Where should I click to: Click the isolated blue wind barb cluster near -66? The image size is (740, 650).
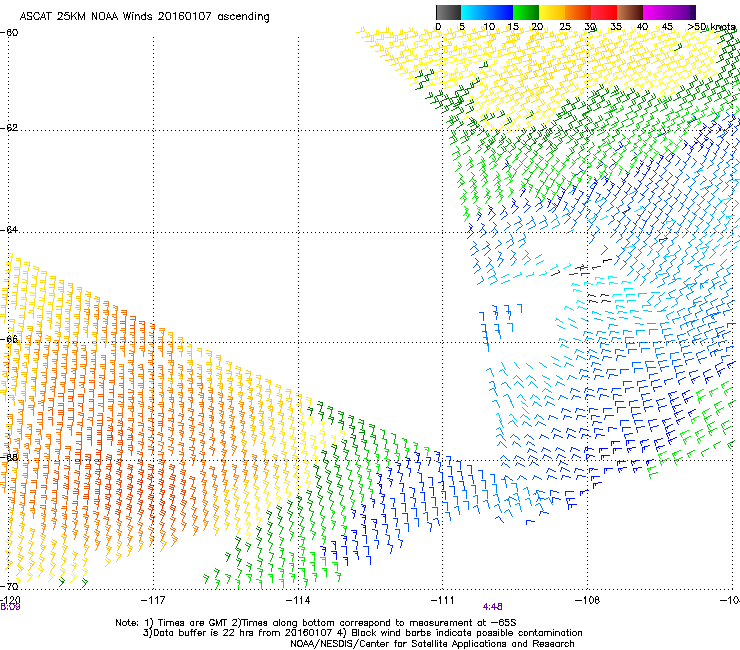click(501, 327)
